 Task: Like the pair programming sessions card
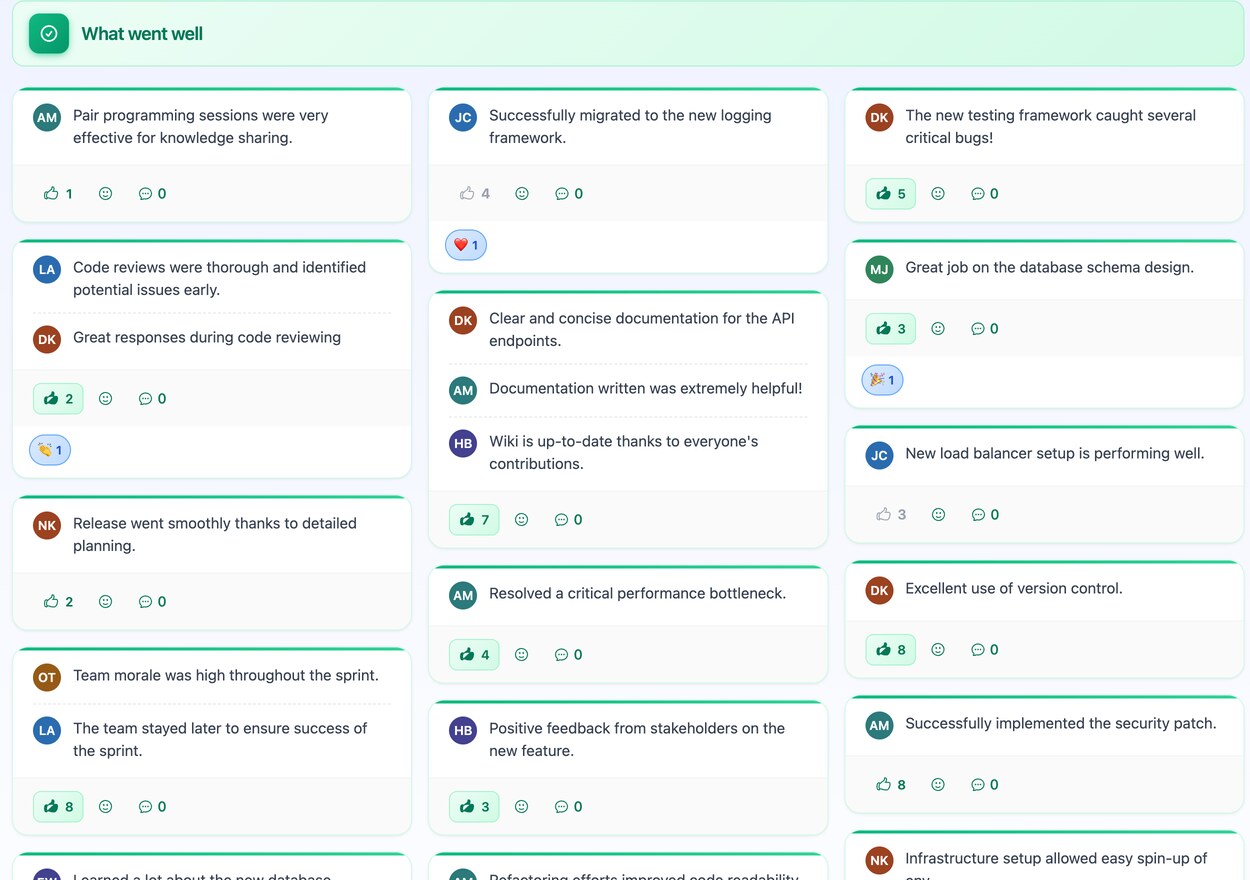pyautogui.click(x=58, y=194)
